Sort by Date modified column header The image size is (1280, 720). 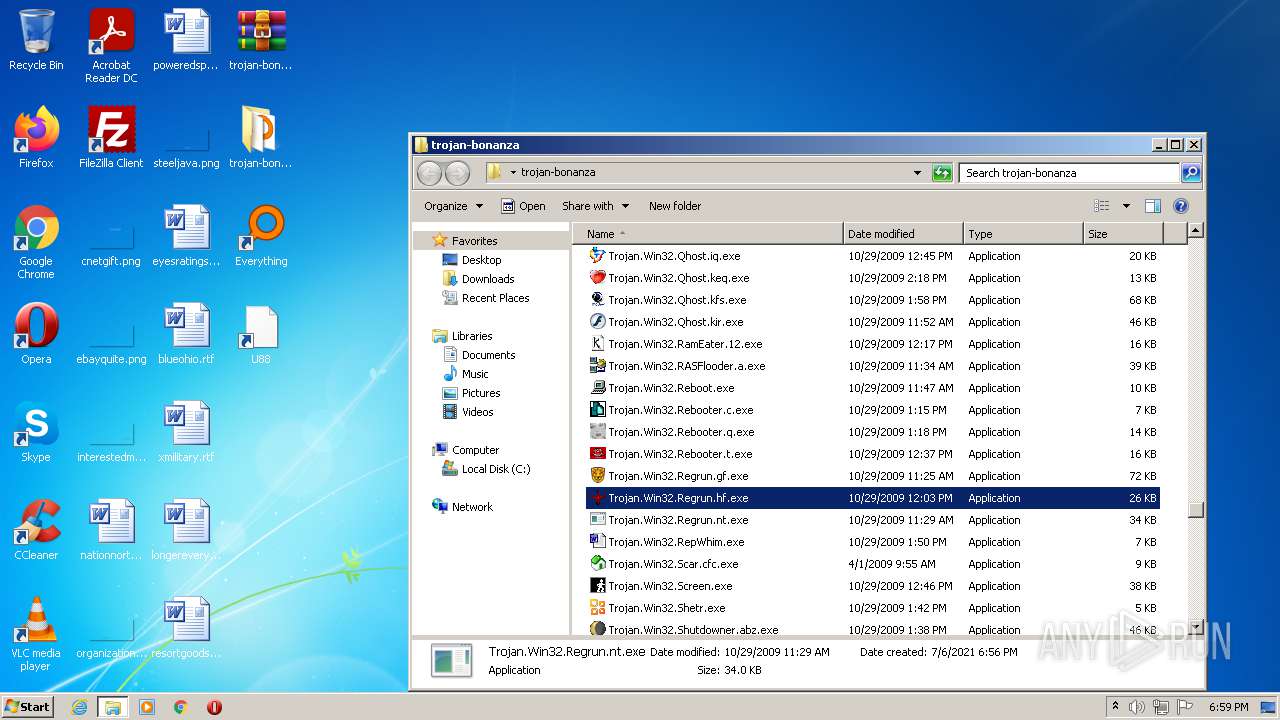(x=903, y=234)
